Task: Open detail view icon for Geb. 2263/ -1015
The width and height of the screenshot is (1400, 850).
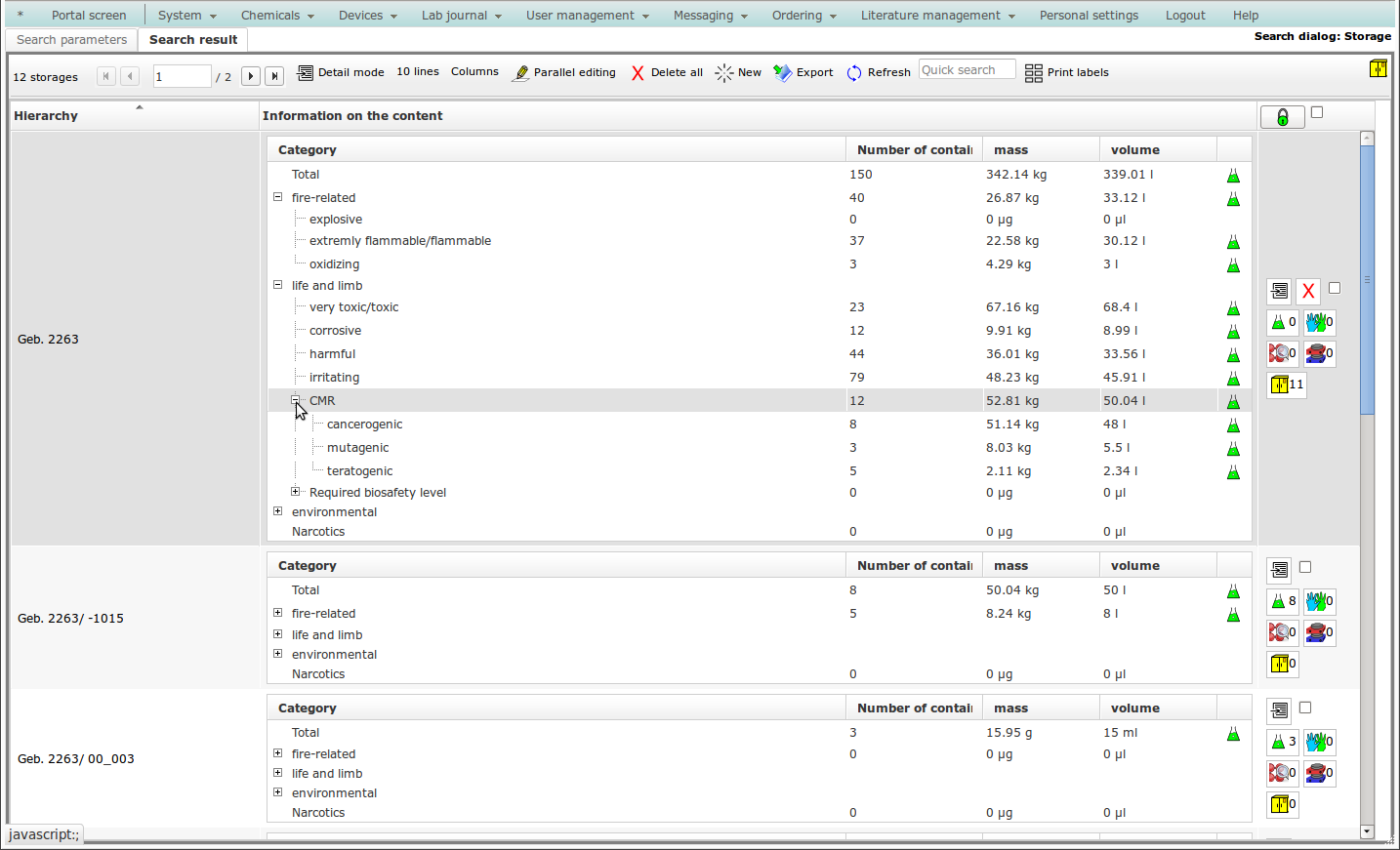Action: click(1279, 570)
